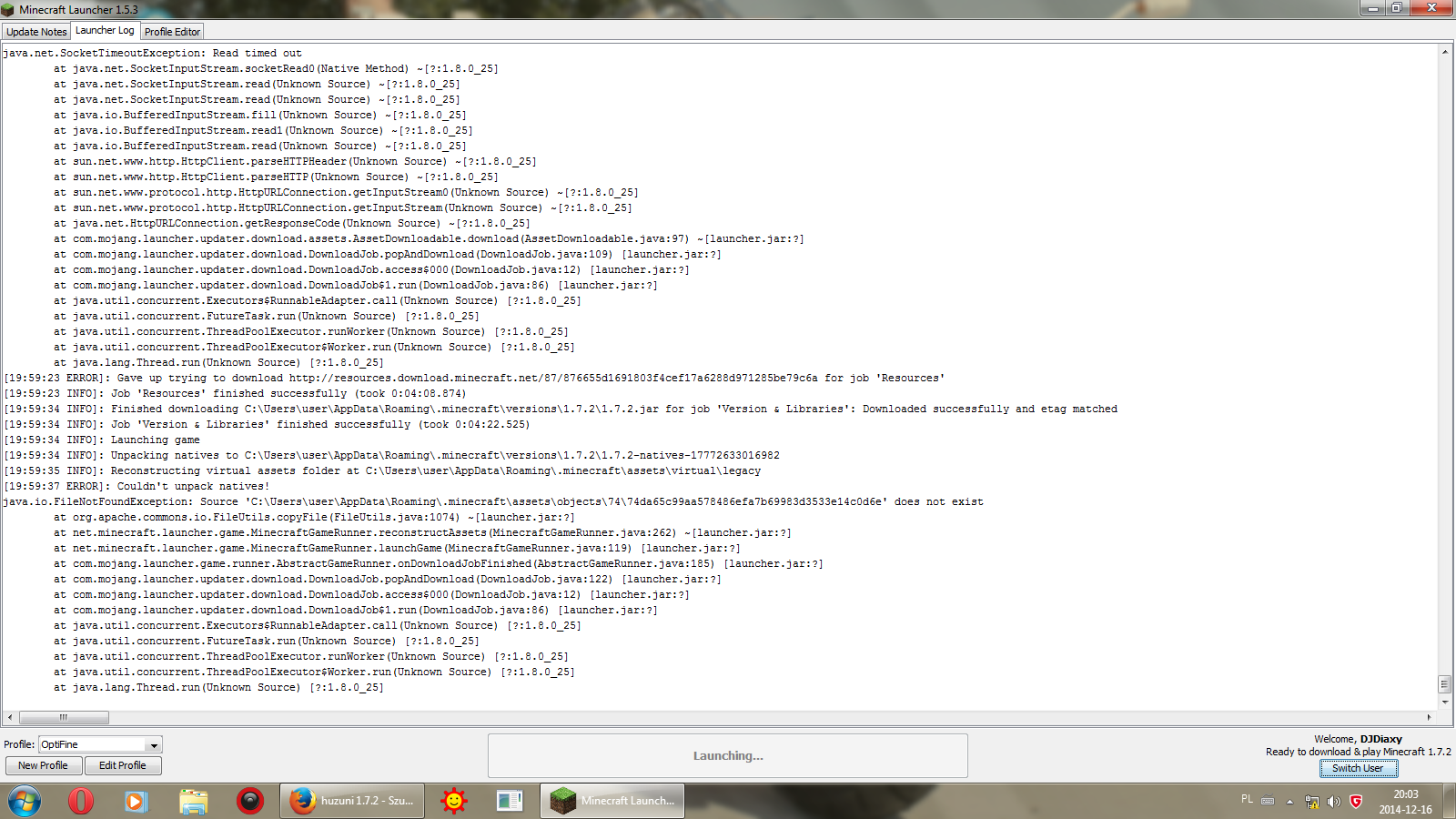Click the PL language indicator
Viewport: 1456px width, 819px height.
[x=1247, y=799]
